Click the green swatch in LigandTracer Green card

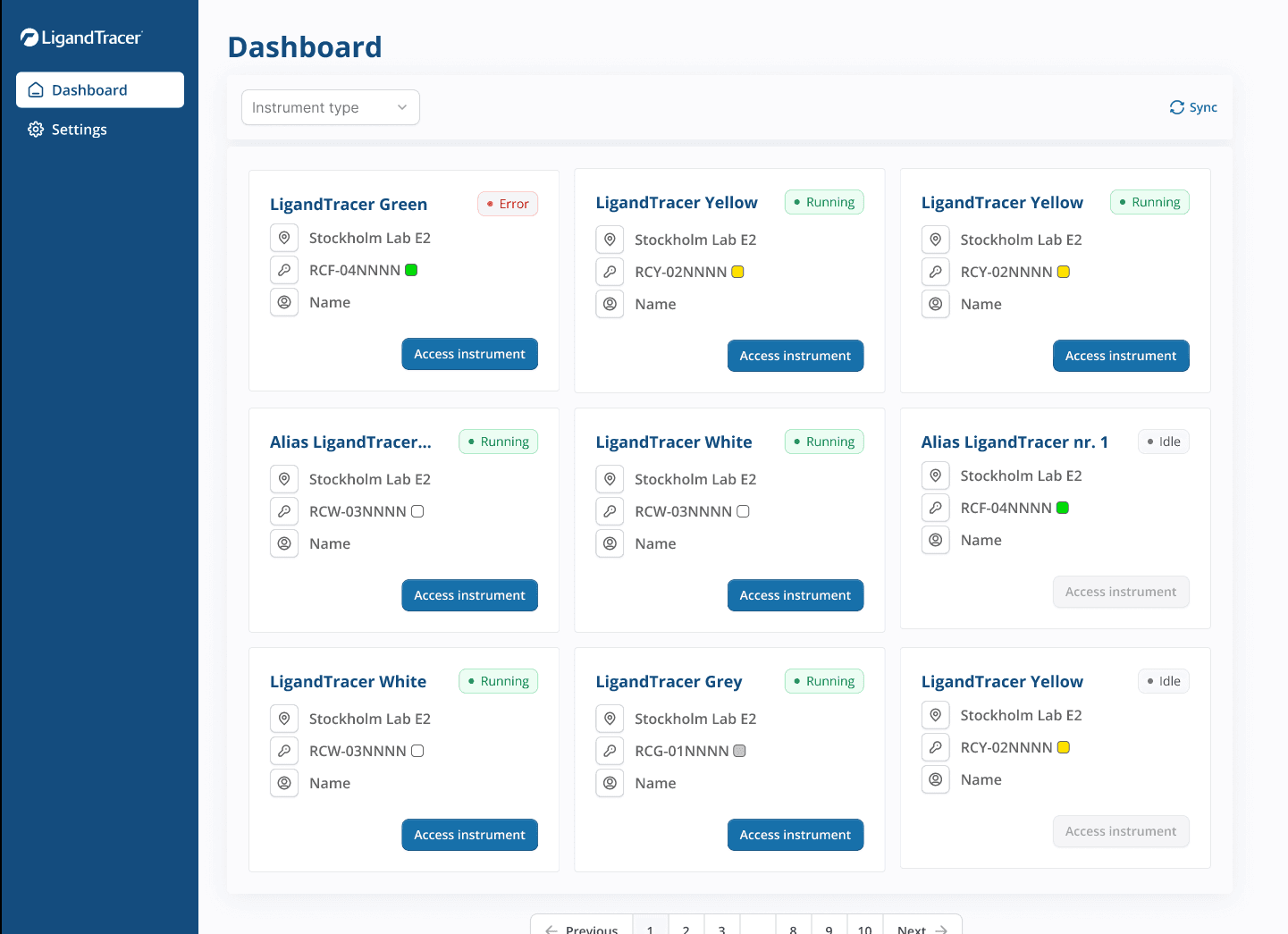pos(411,270)
